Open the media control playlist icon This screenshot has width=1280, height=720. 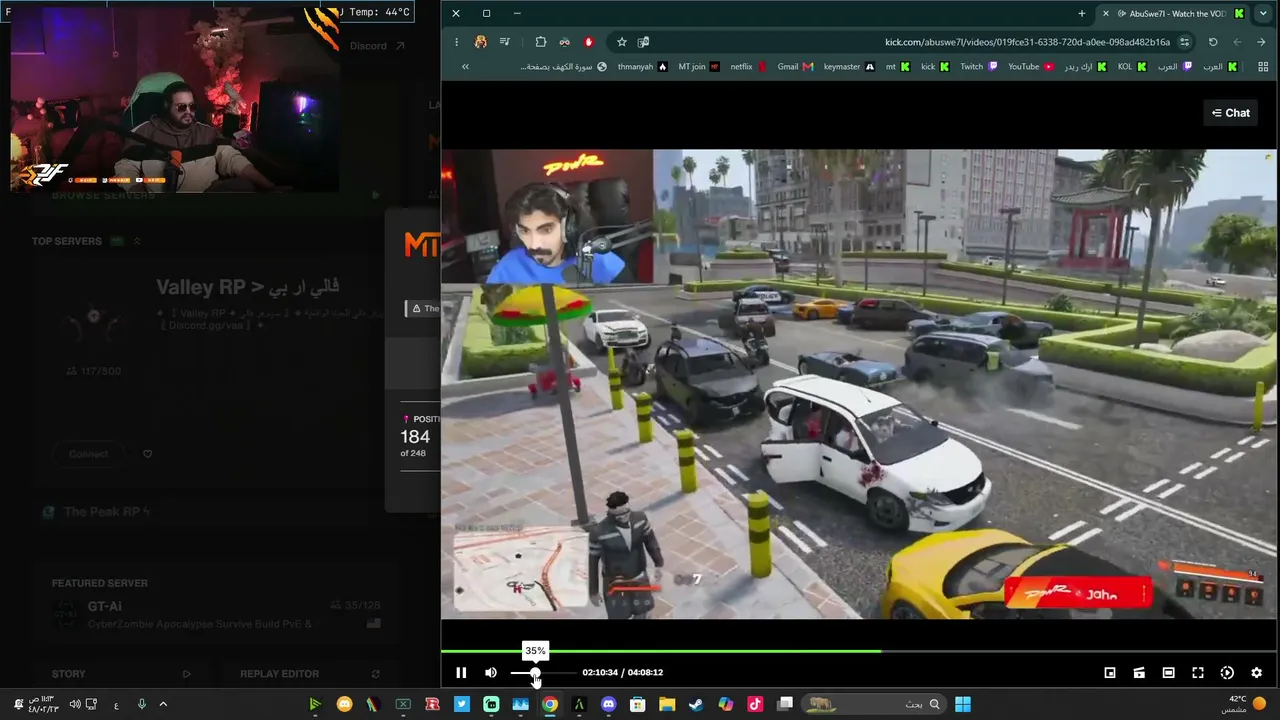(x=505, y=42)
